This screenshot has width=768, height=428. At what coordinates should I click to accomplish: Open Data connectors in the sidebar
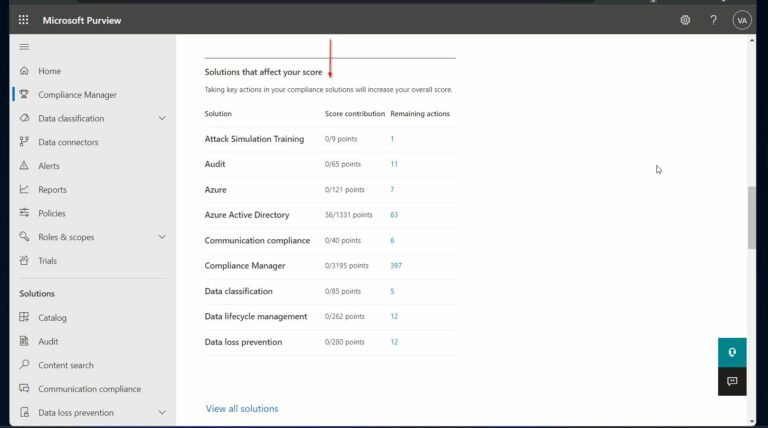click(x=68, y=143)
